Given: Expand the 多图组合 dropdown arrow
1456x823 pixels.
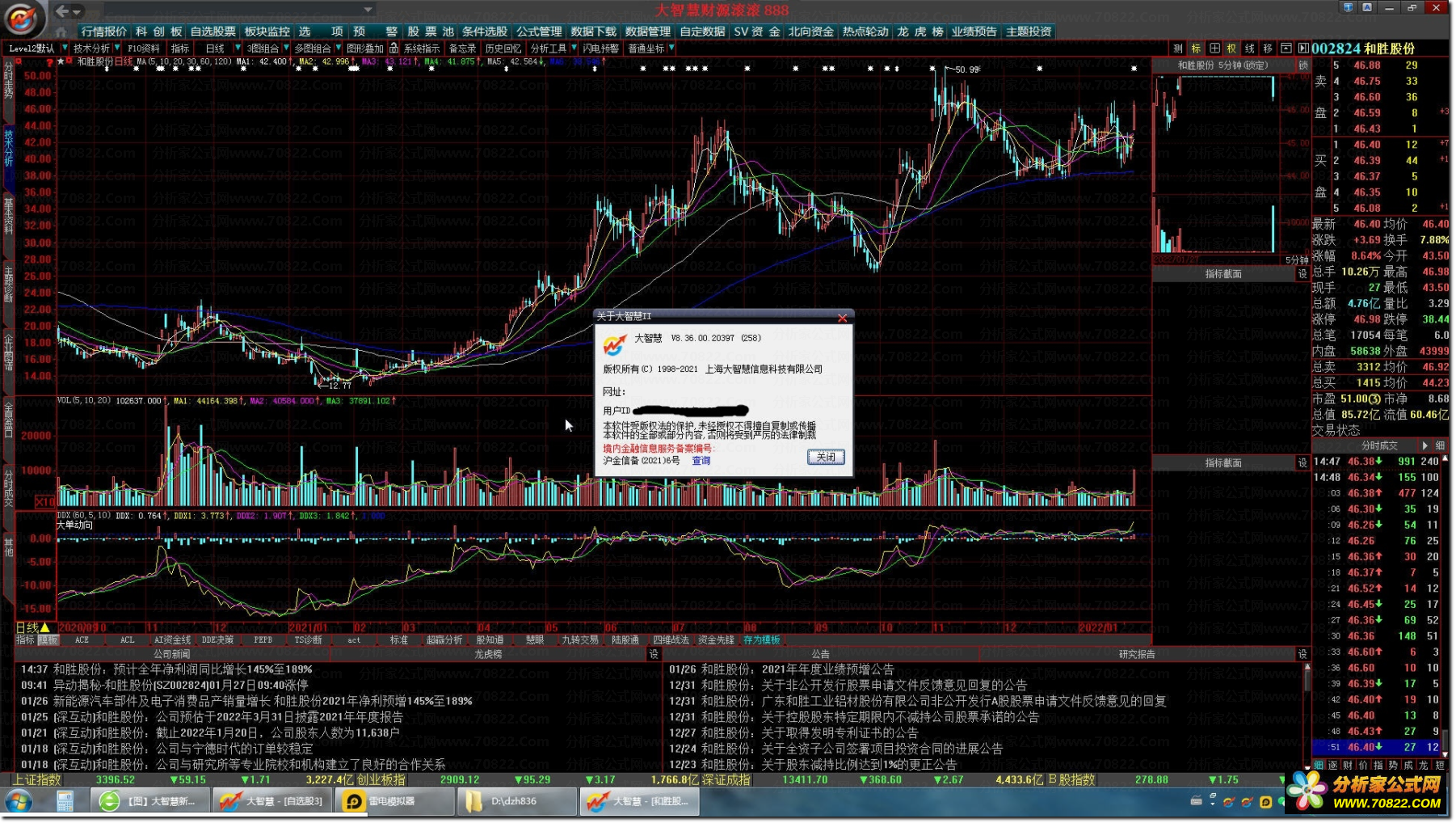Looking at the screenshot, I should click(x=339, y=49).
